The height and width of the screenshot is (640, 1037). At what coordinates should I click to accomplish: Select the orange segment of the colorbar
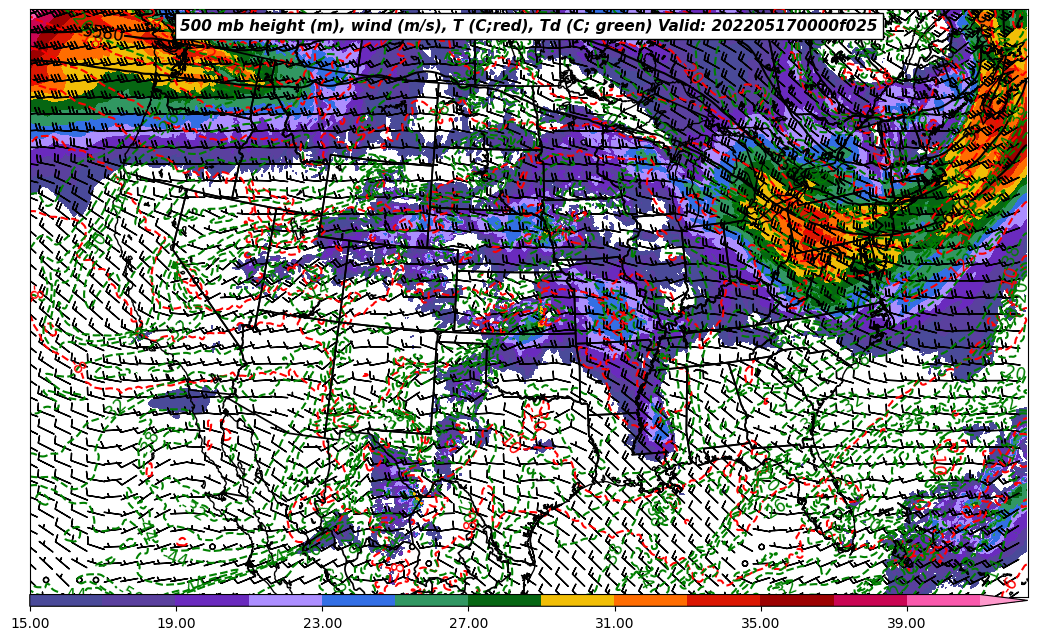coord(650,601)
